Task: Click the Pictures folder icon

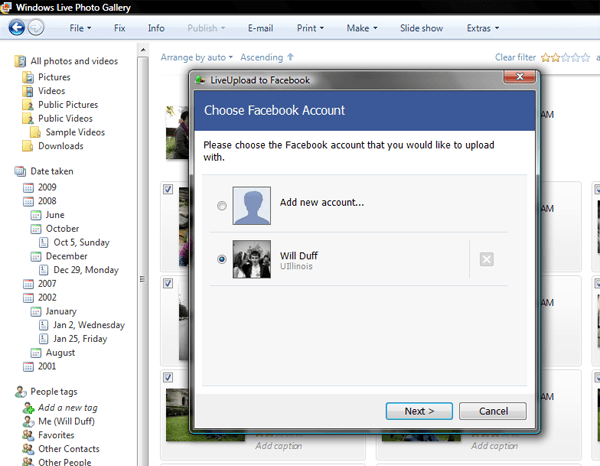Action: tap(28, 77)
